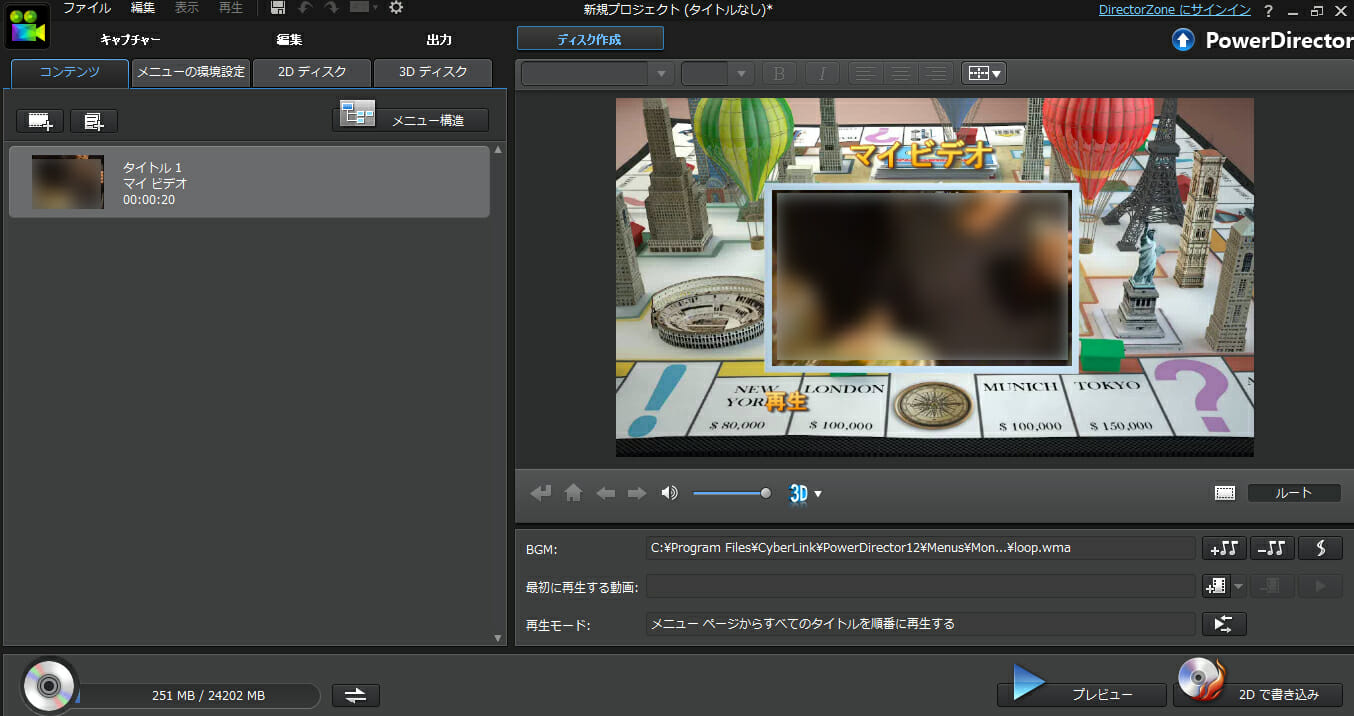The height and width of the screenshot is (716, 1354).
Task: Click the マイビデオ menu title text
Action: pos(920,154)
